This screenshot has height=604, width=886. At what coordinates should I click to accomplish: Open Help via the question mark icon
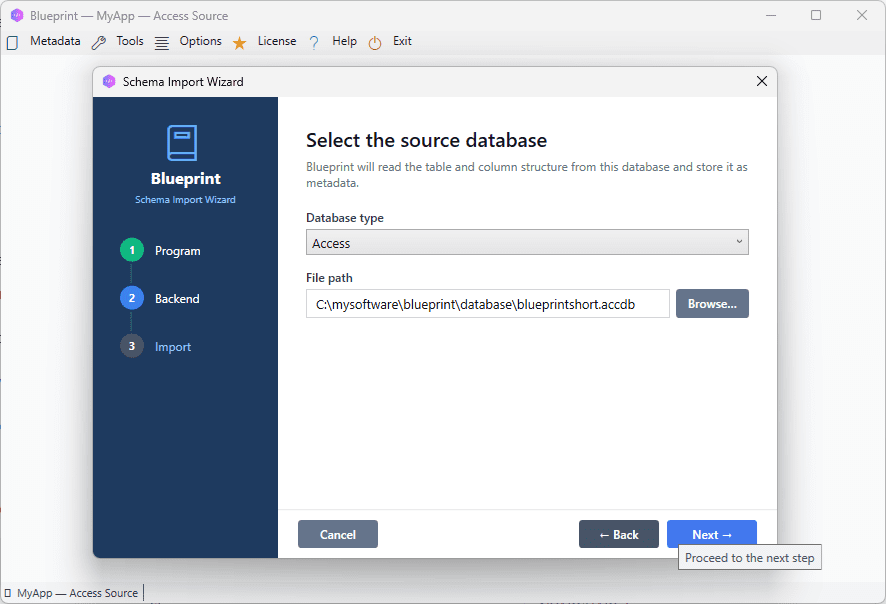pyautogui.click(x=313, y=41)
